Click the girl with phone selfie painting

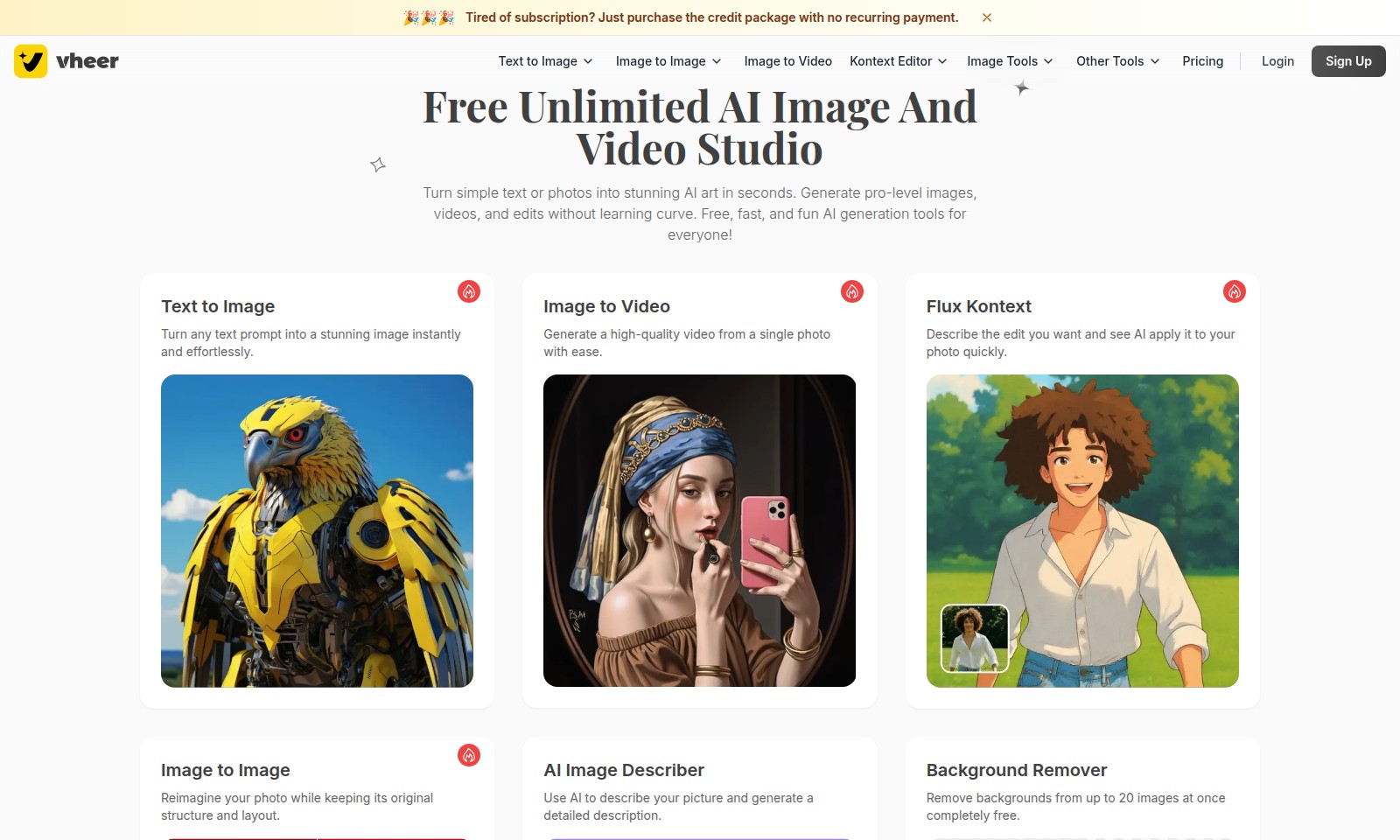pyautogui.click(x=700, y=530)
